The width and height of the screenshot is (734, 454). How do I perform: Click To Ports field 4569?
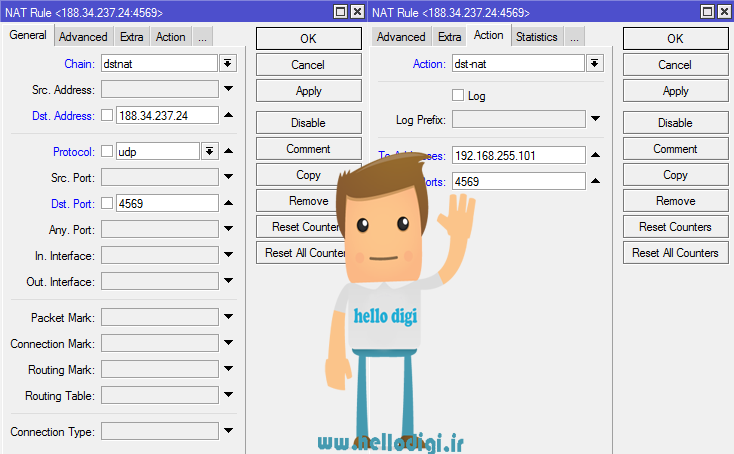(519, 181)
